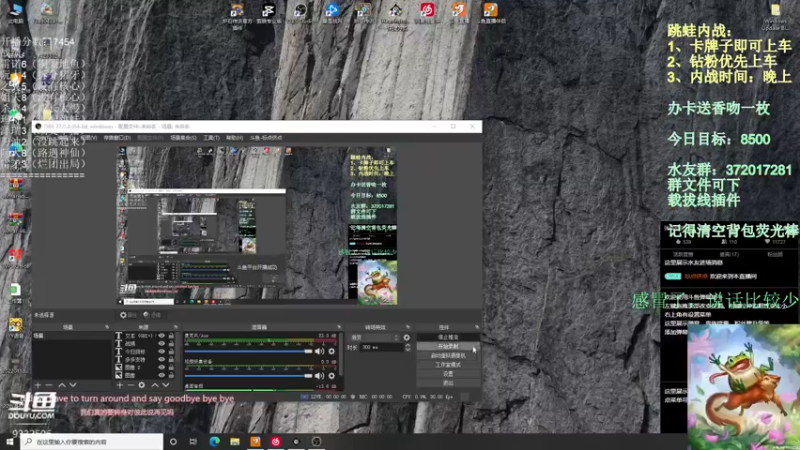The image size is (800, 450).
Task: Move source down in sources toolbar
Action: tap(166, 385)
